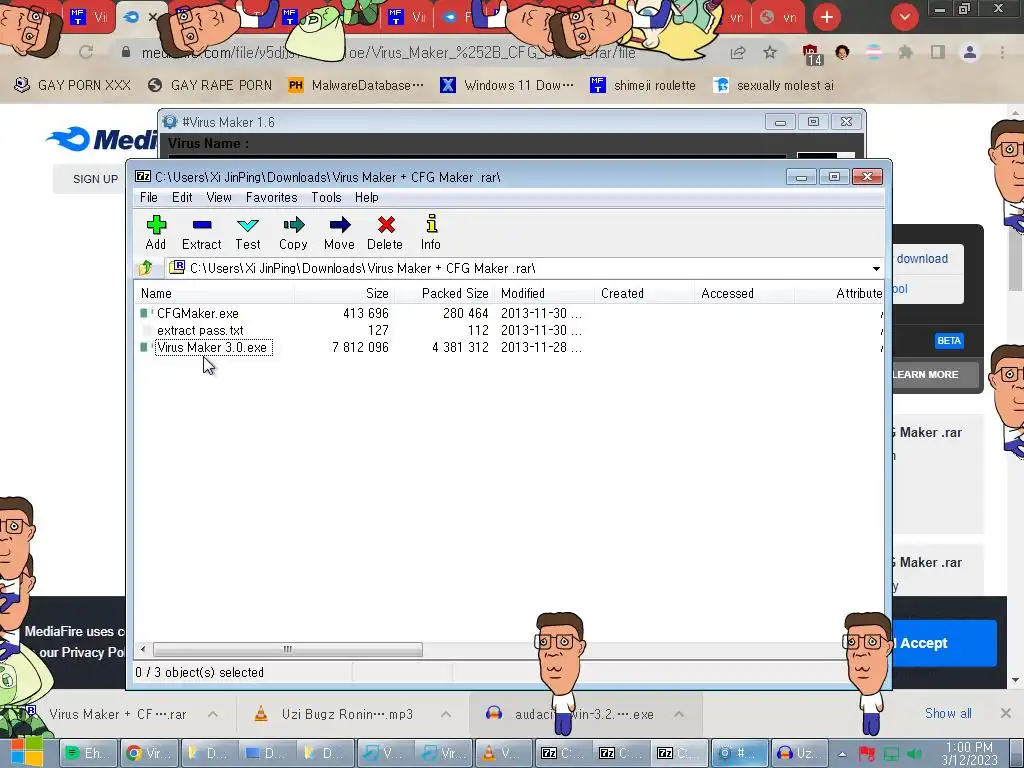
Task: Click the network icon in system tray
Action: pos(891,754)
